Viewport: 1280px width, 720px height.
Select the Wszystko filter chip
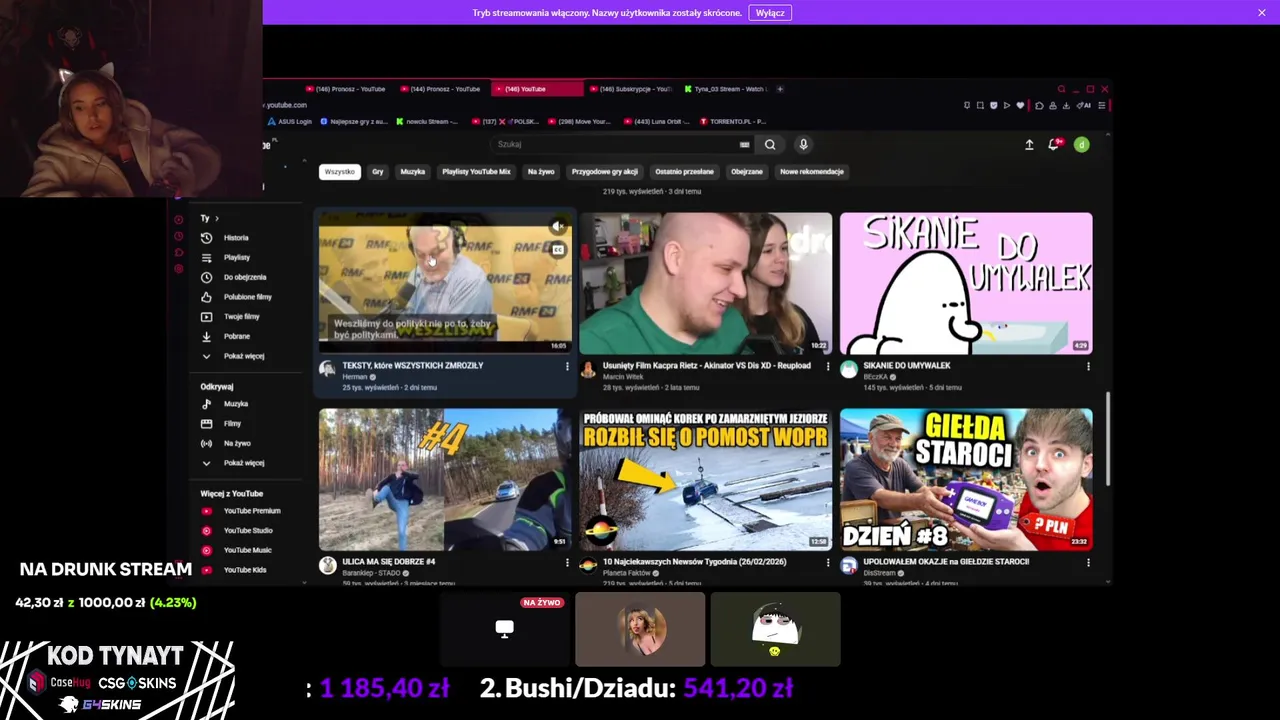(x=339, y=172)
